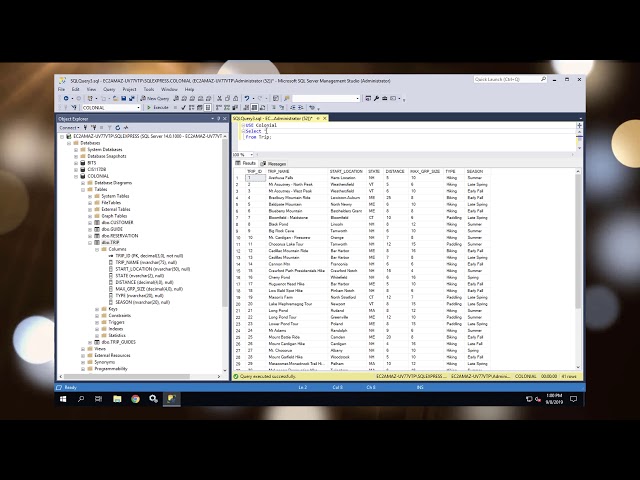
Task: Run the query with Execute
Action: [158, 107]
